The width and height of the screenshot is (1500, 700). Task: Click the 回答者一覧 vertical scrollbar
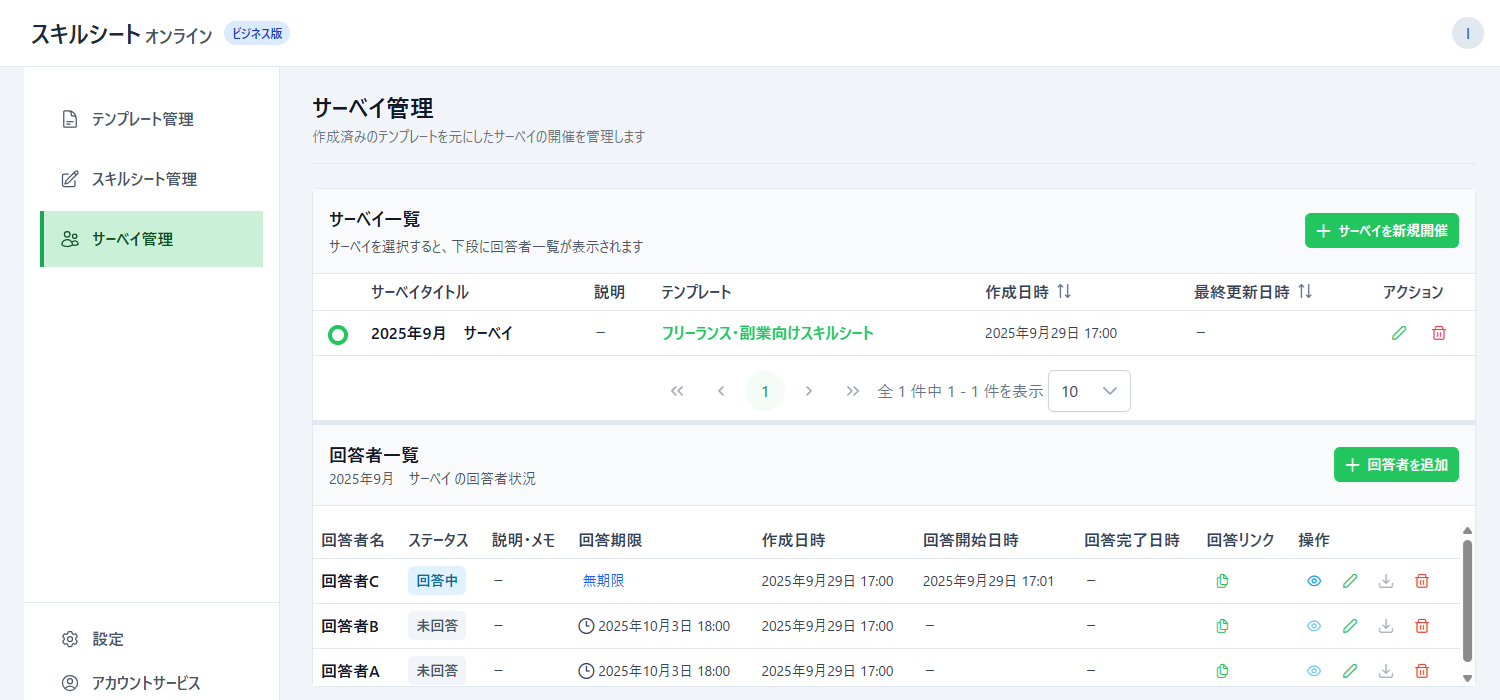1467,600
